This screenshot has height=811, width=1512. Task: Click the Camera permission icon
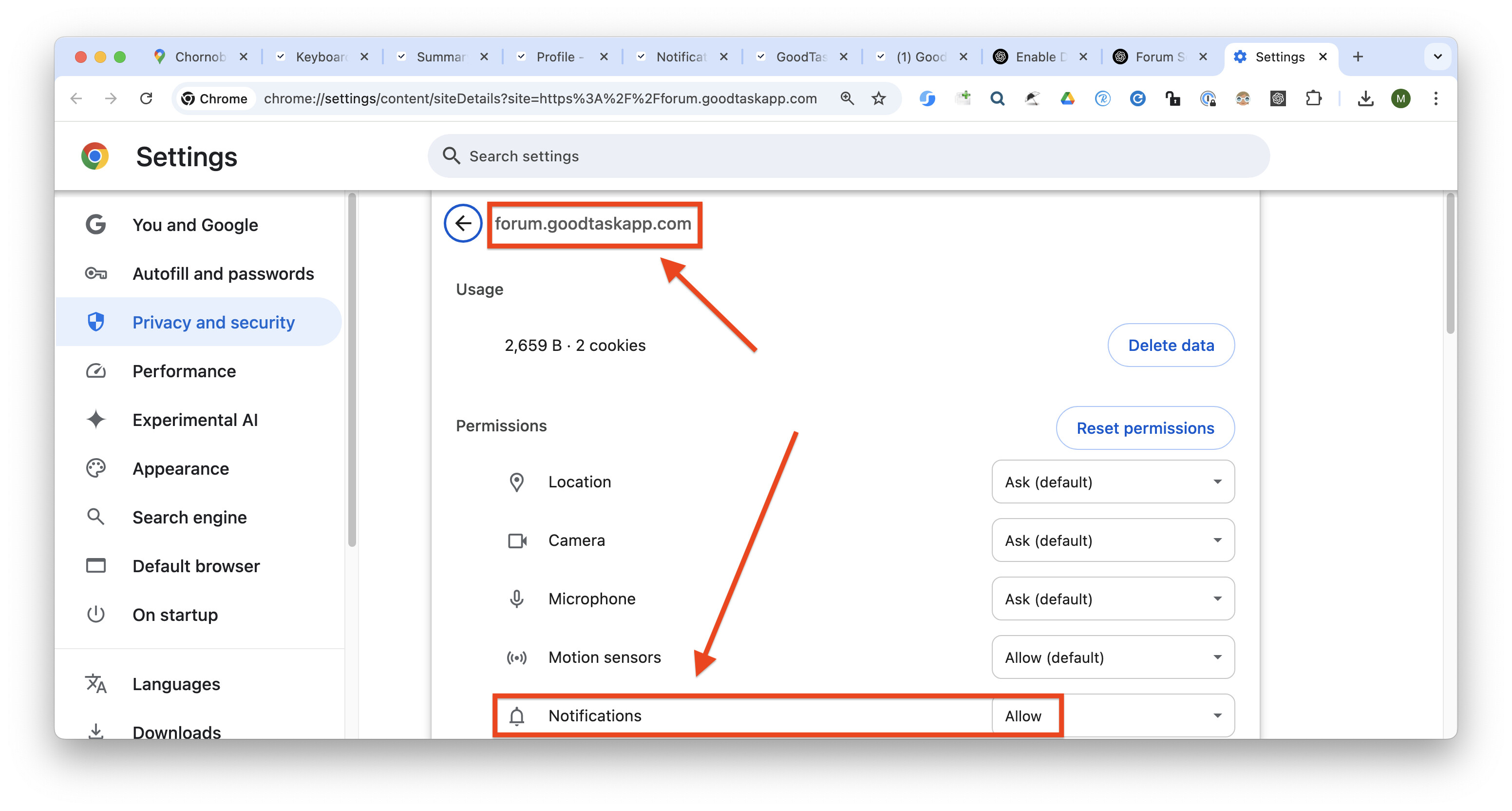coord(516,541)
